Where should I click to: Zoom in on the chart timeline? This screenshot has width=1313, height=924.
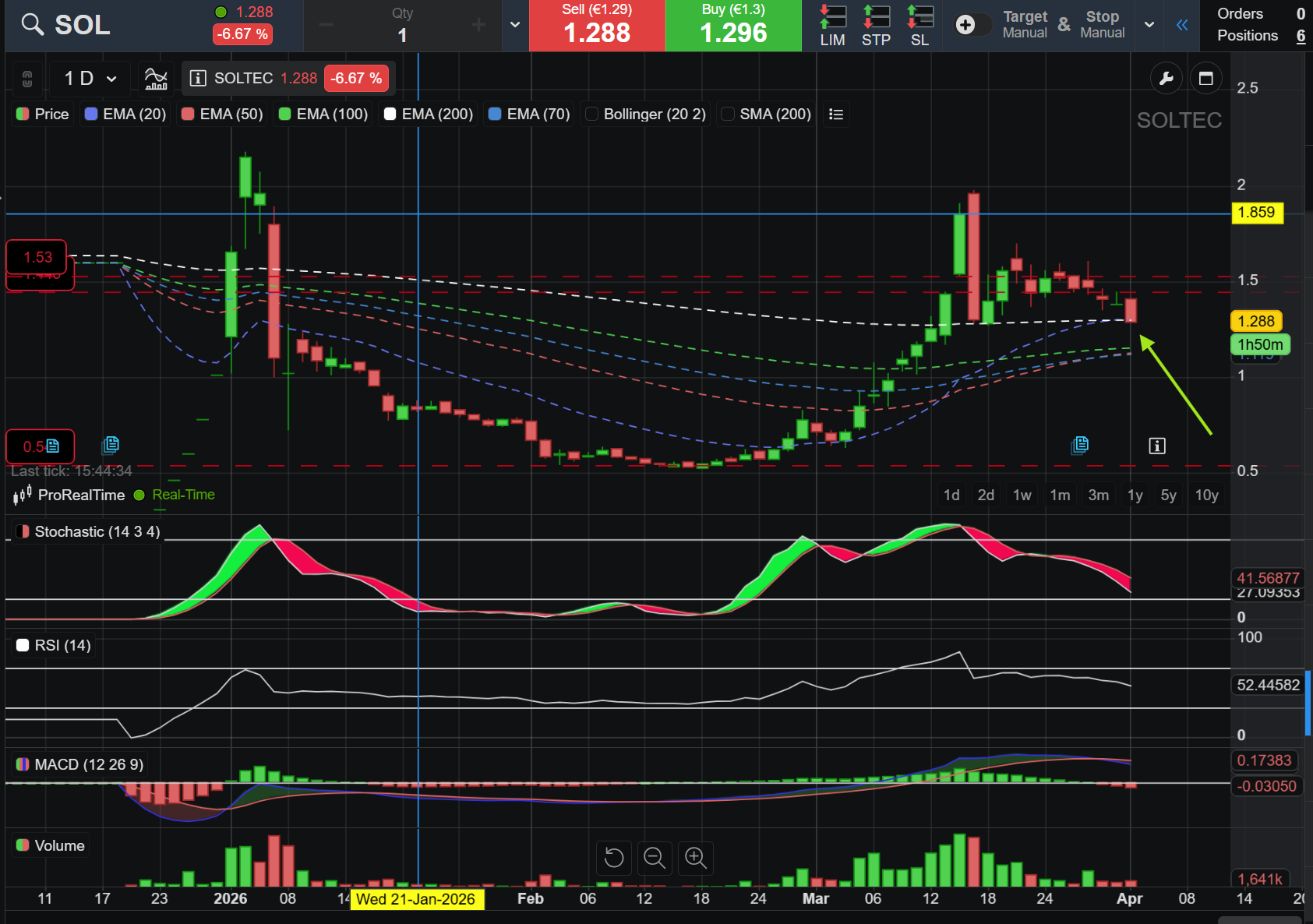695,858
